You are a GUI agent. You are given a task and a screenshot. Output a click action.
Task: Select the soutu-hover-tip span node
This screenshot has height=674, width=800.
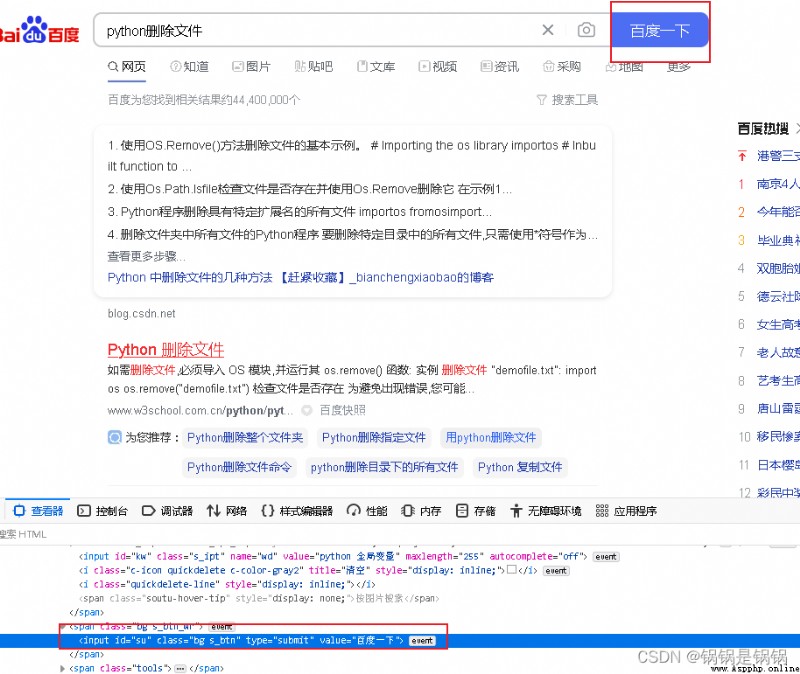pyautogui.click(x=259, y=598)
